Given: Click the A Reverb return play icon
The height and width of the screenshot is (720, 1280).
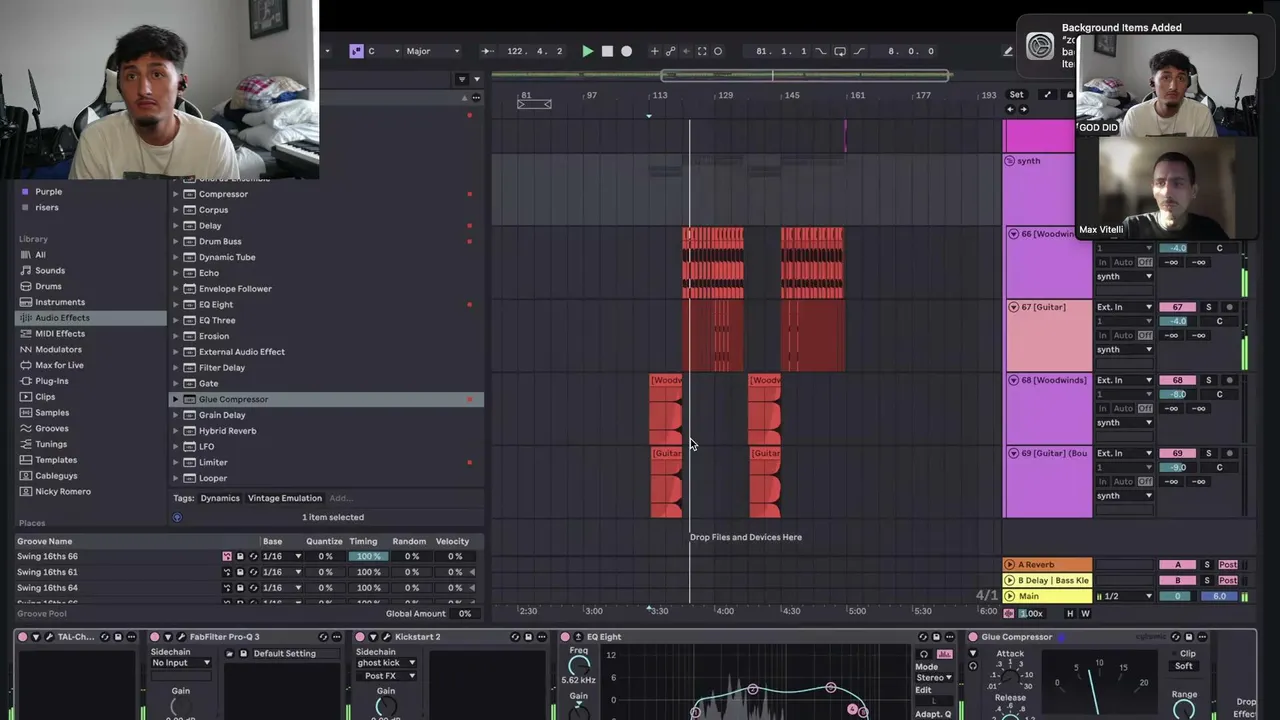Looking at the screenshot, I should 1009,565.
